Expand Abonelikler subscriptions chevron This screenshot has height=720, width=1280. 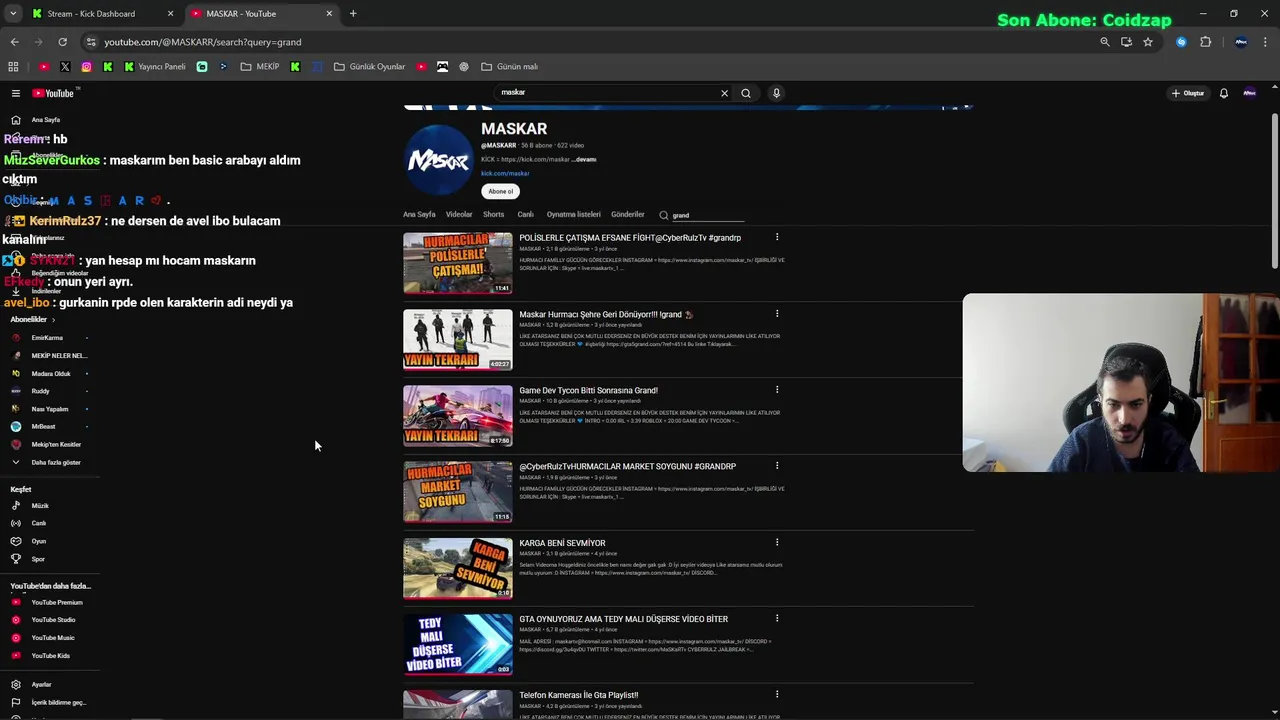coord(53,319)
